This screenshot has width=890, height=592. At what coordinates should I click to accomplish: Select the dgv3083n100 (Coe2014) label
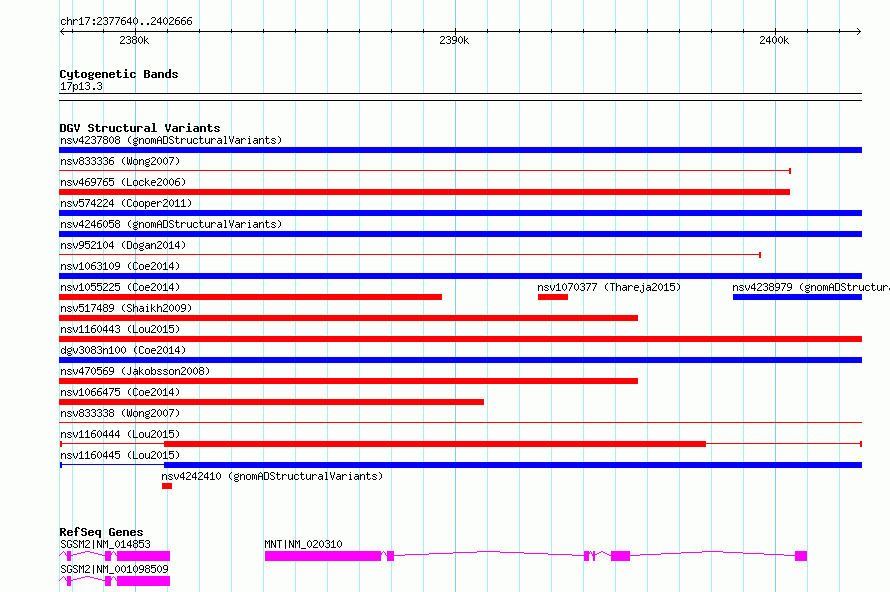(123, 350)
